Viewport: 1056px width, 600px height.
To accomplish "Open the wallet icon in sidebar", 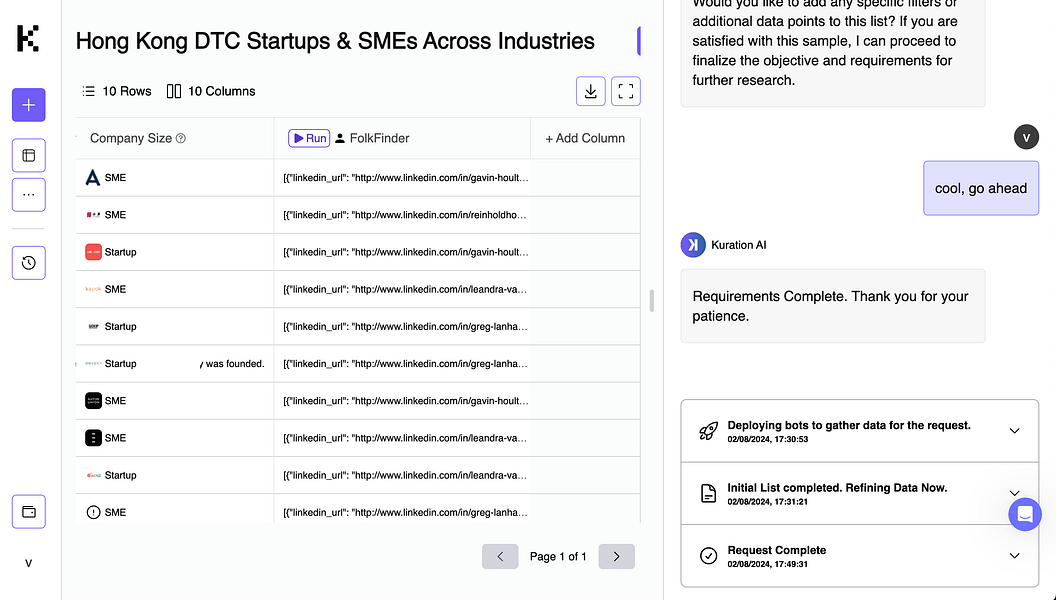I will [x=28, y=511].
